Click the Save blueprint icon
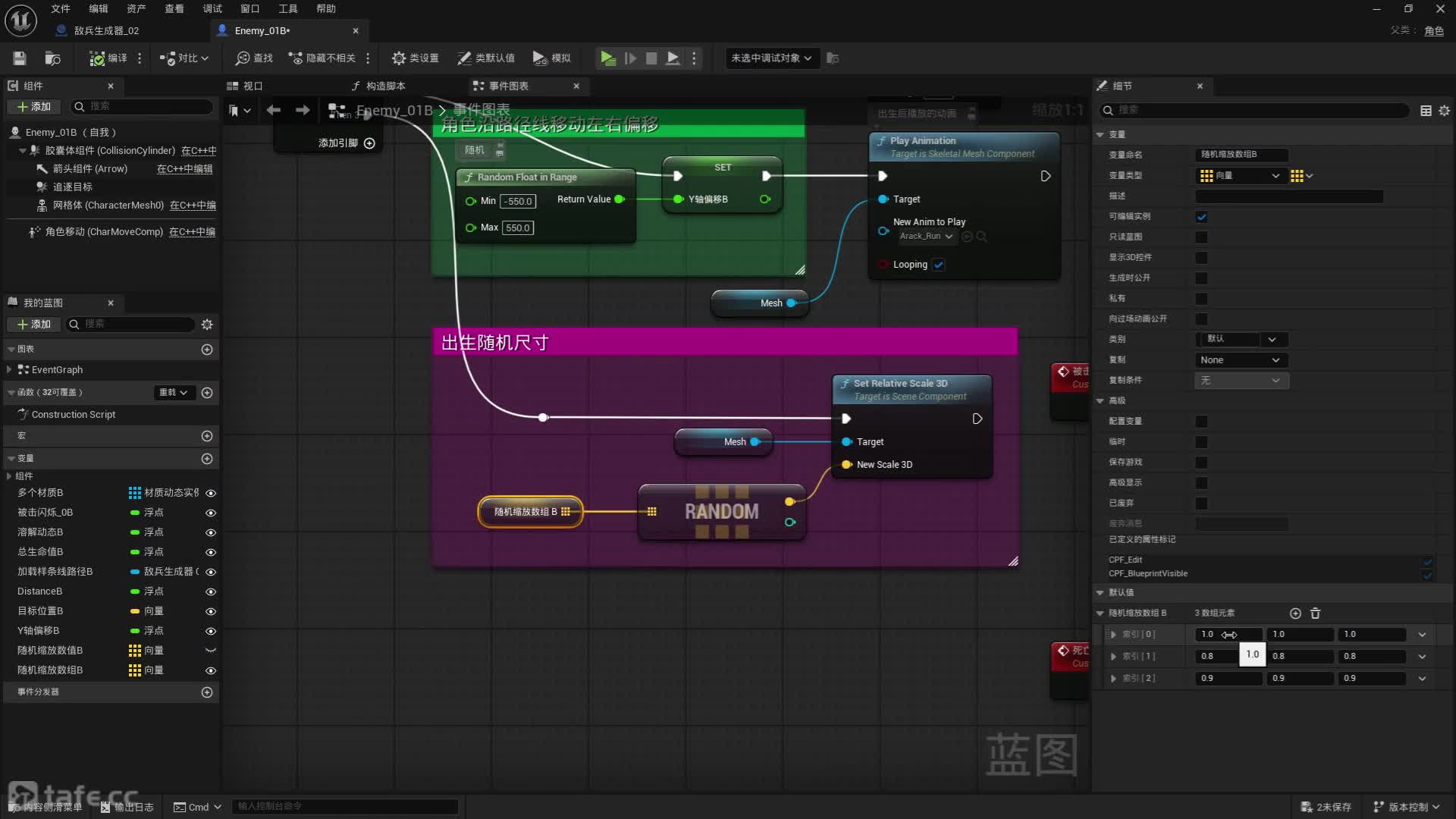This screenshot has height=819, width=1456. pyautogui.click(x=20, y=58)
